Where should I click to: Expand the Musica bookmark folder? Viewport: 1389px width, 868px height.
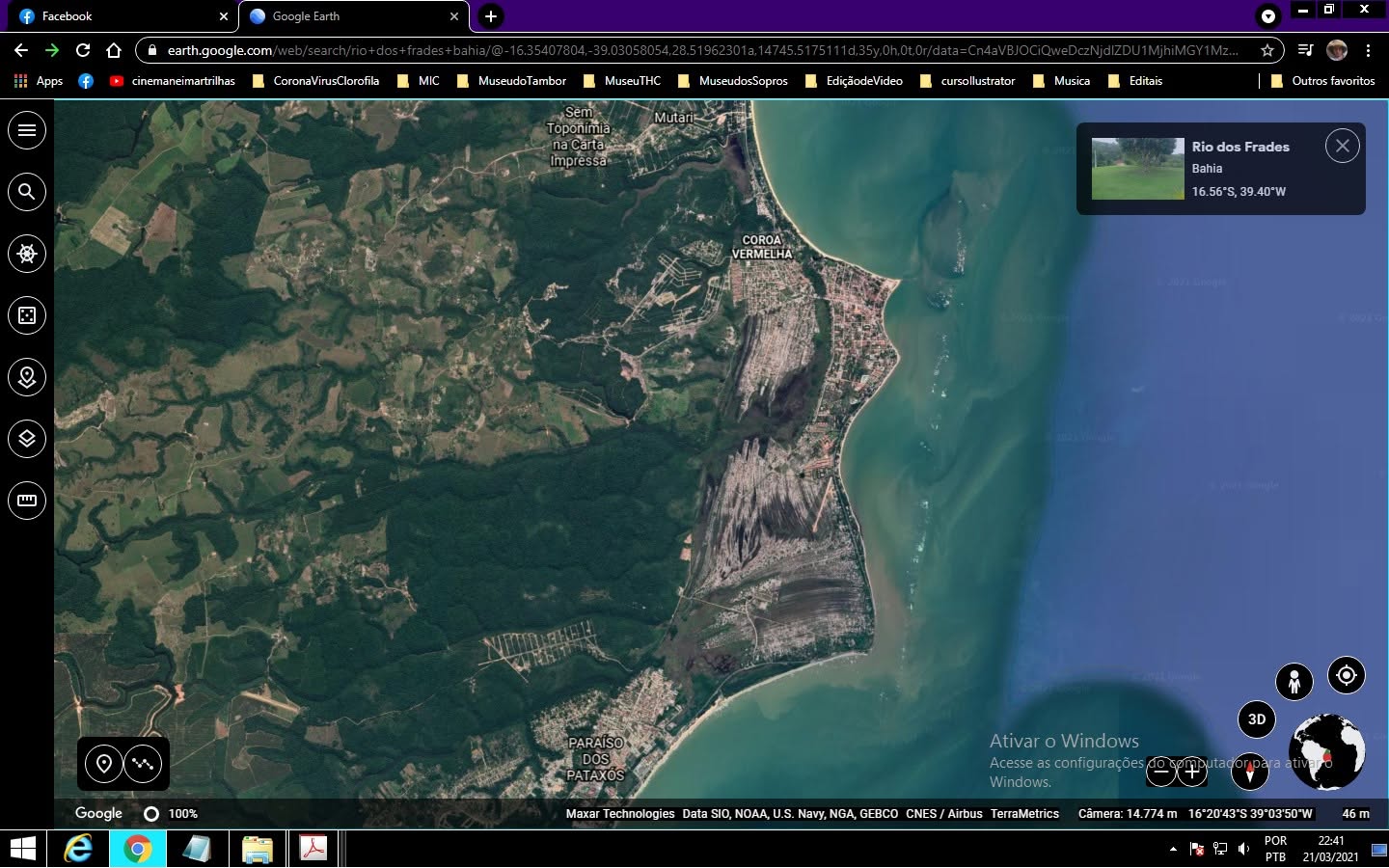point(1061,81)
